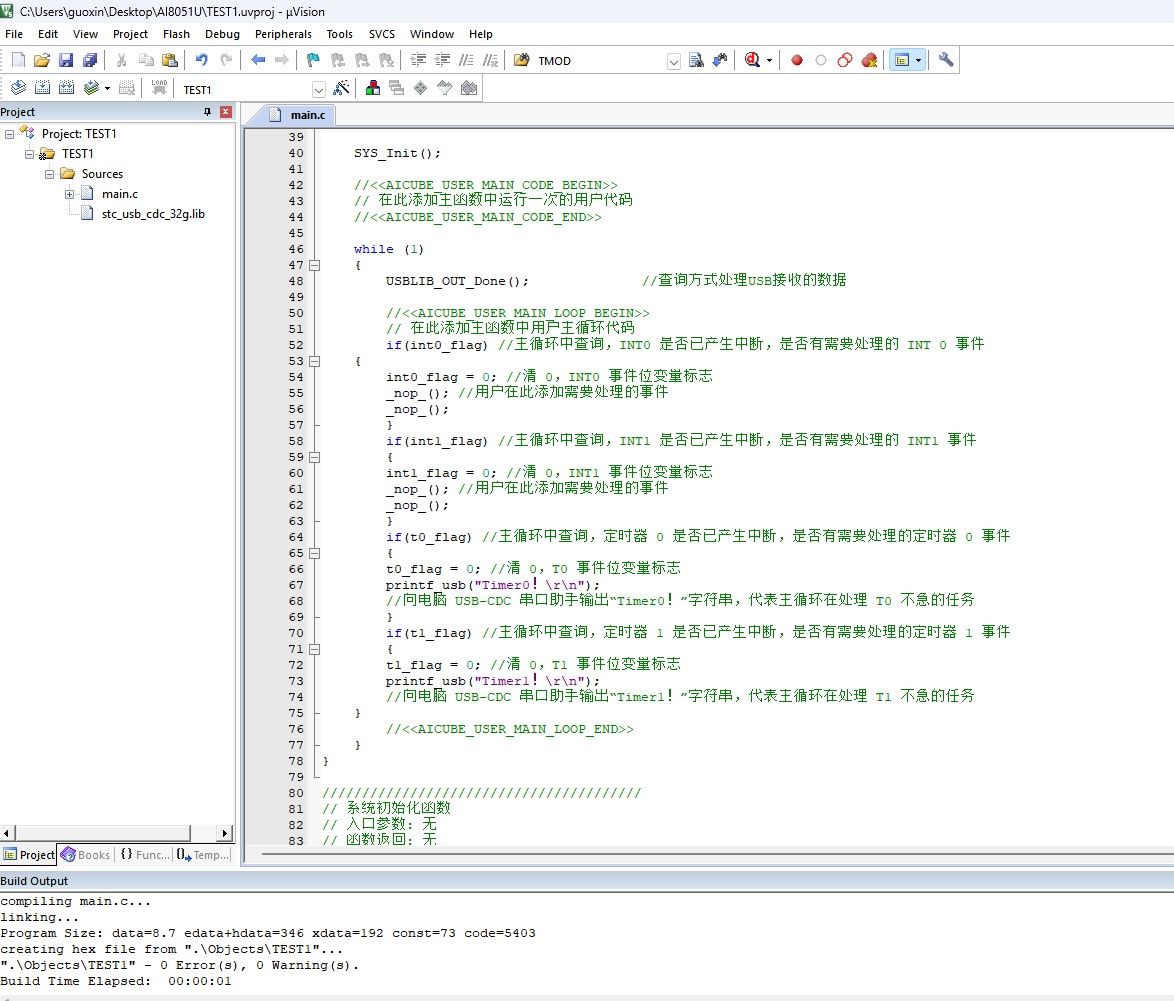Switch to the Functions panel tab

[x=145, y=854]
